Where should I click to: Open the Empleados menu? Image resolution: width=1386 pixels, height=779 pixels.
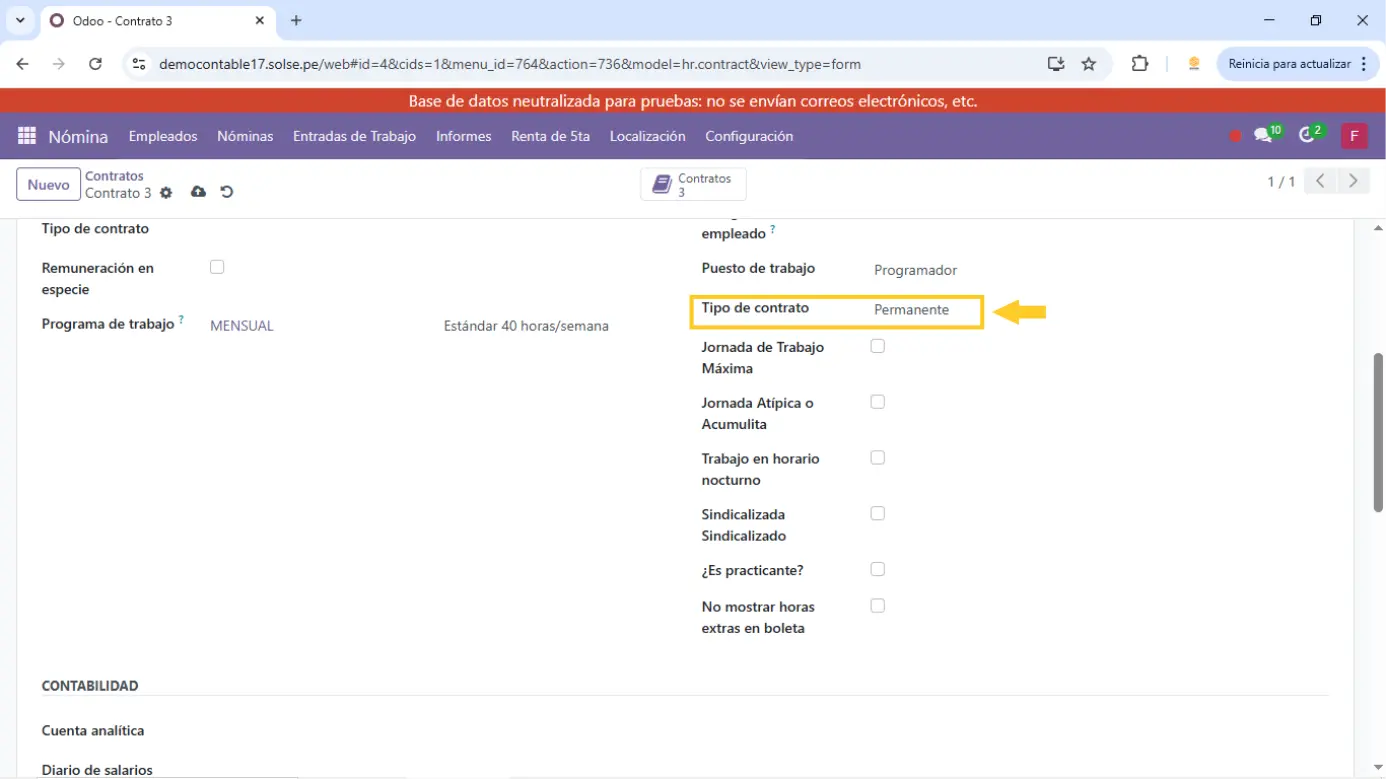(x=163, y=136)
